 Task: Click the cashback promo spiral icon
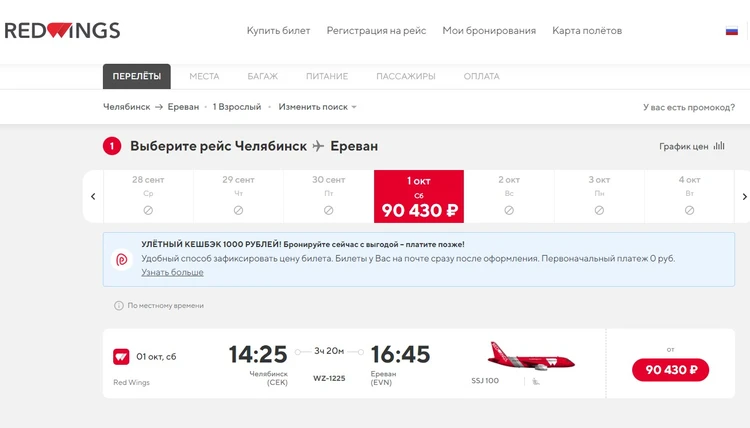122,260
